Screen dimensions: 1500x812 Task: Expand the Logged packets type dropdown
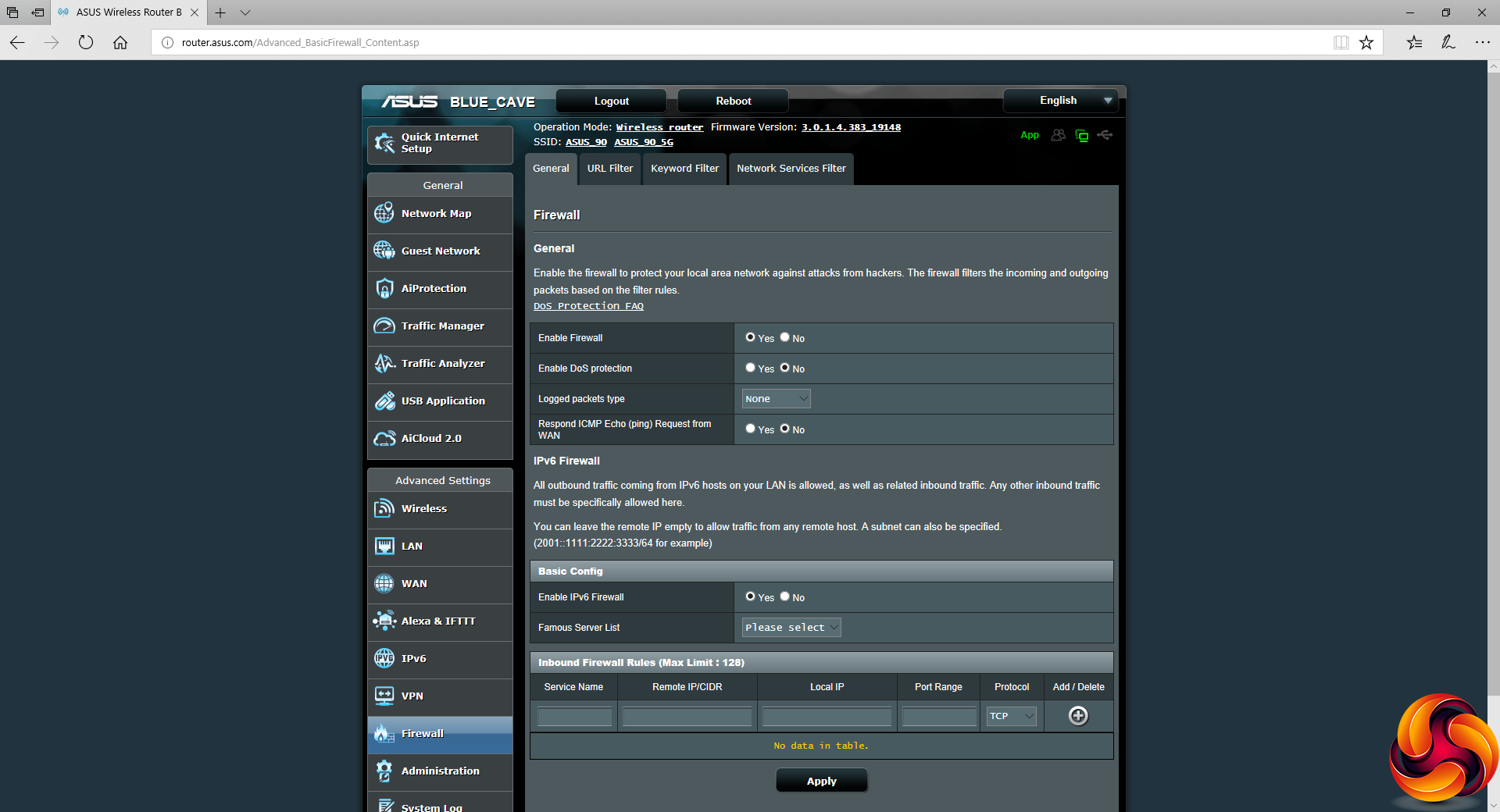[x=776, y=399]
